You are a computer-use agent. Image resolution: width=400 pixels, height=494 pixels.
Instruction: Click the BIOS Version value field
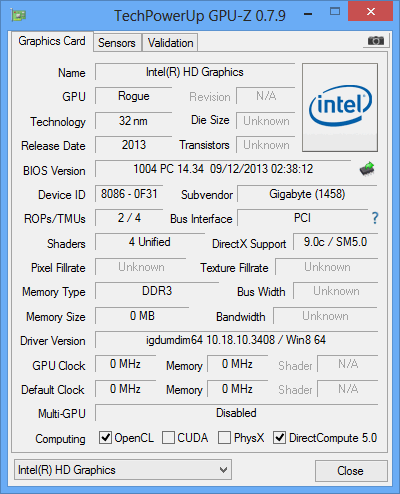coord(223,169)
